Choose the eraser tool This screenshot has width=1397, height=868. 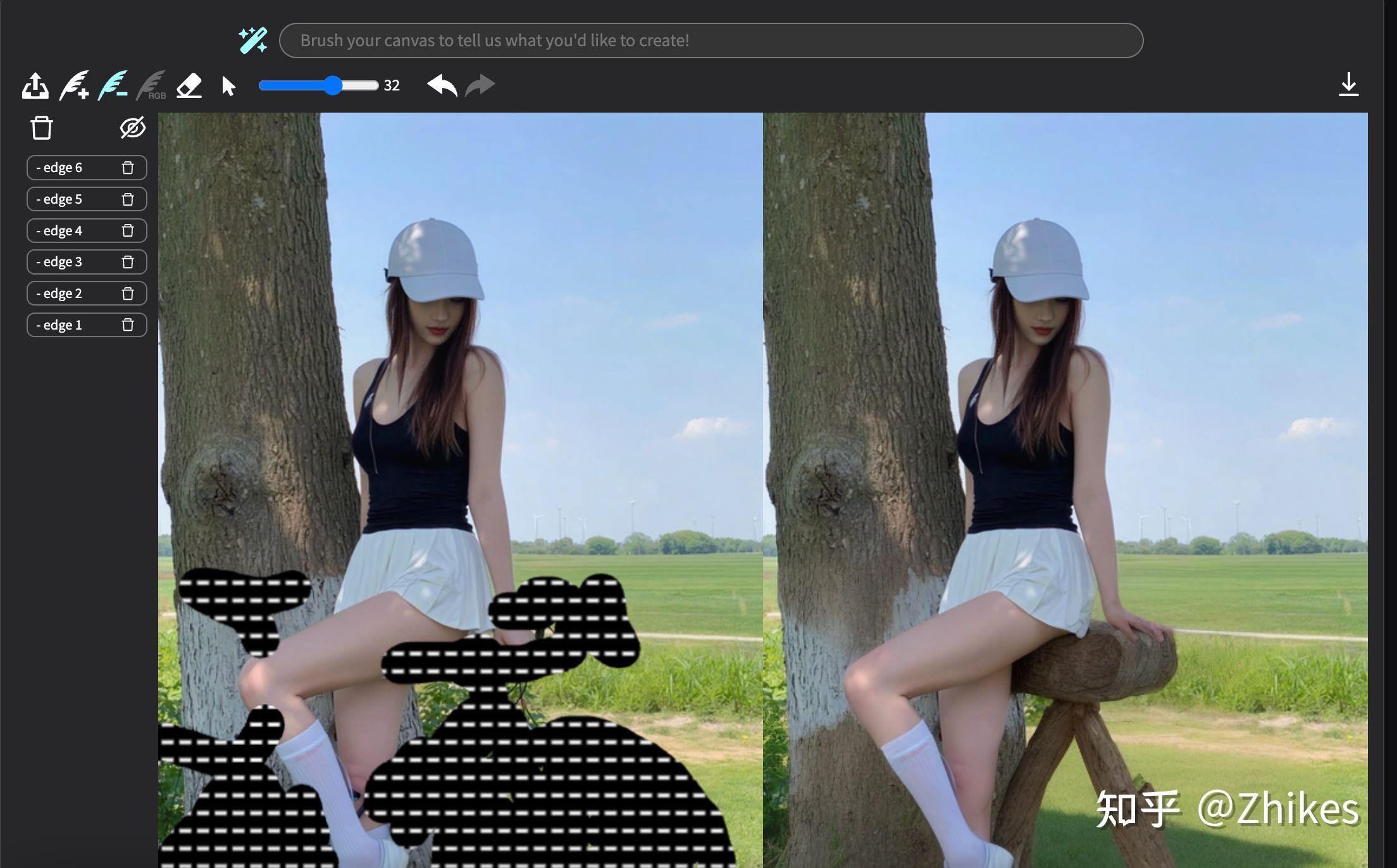(189, 85)
